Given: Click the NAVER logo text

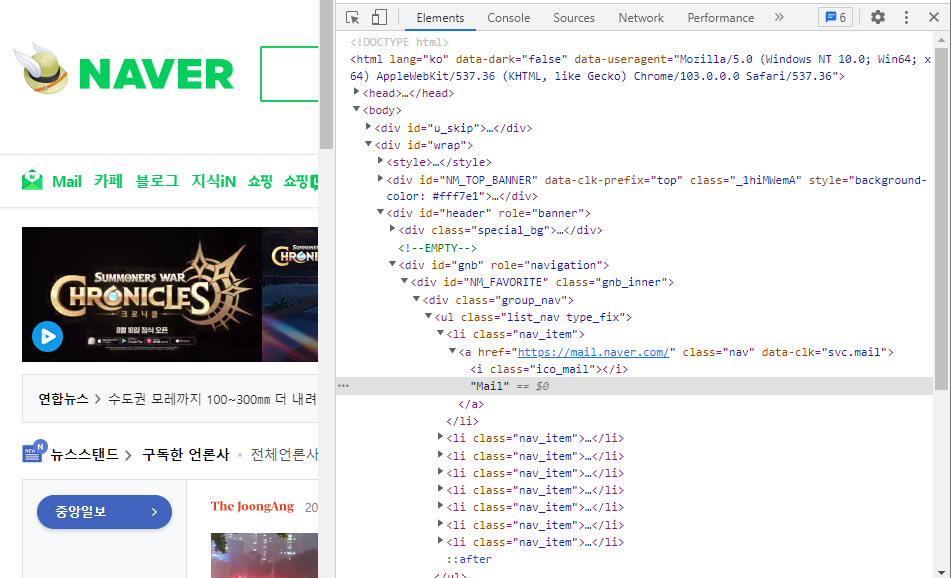Looking at the screenshot, I should pyautogui.click(x=156, y=75).
